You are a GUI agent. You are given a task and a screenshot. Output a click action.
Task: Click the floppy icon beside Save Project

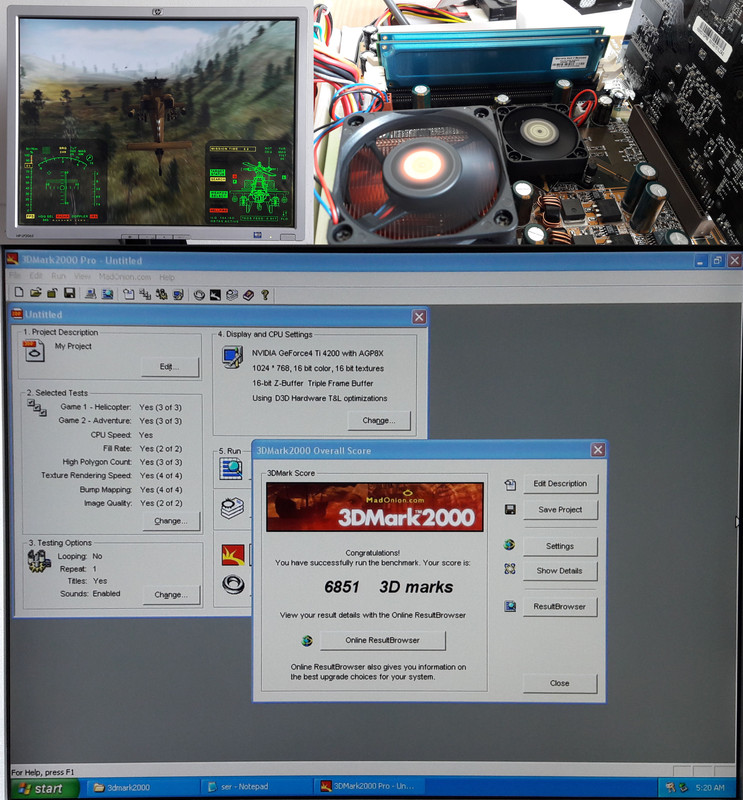point(510,510)
